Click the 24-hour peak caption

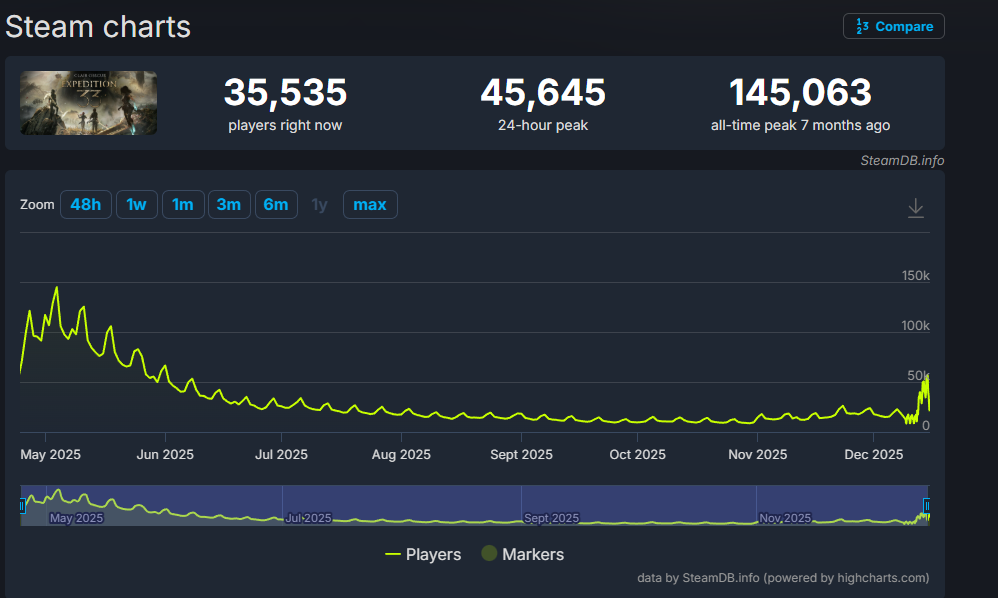[x=543, y=125]
